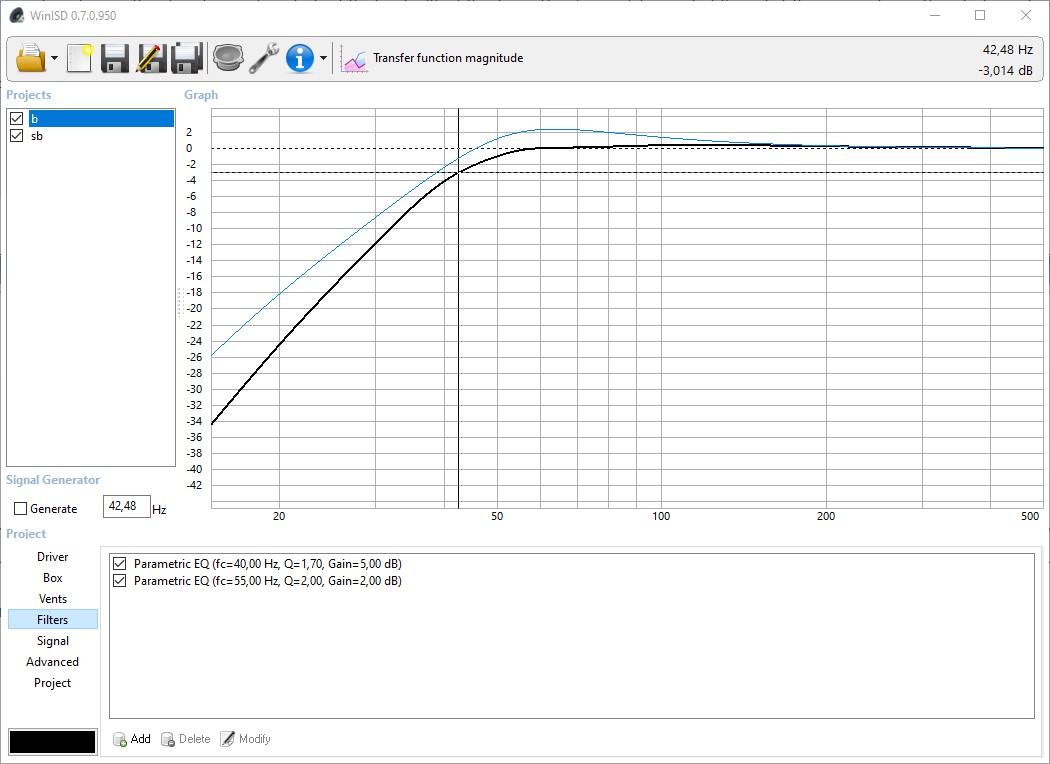This screenshot has width=1050, height=764.
Task: Open the Signal tab
Action: [x=52, y=641]
